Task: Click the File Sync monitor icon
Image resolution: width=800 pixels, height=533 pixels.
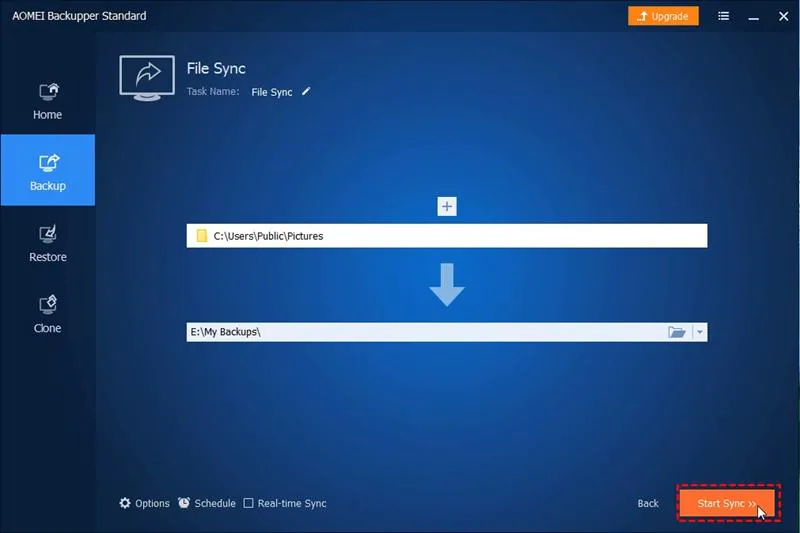Action: coord(147,78)
